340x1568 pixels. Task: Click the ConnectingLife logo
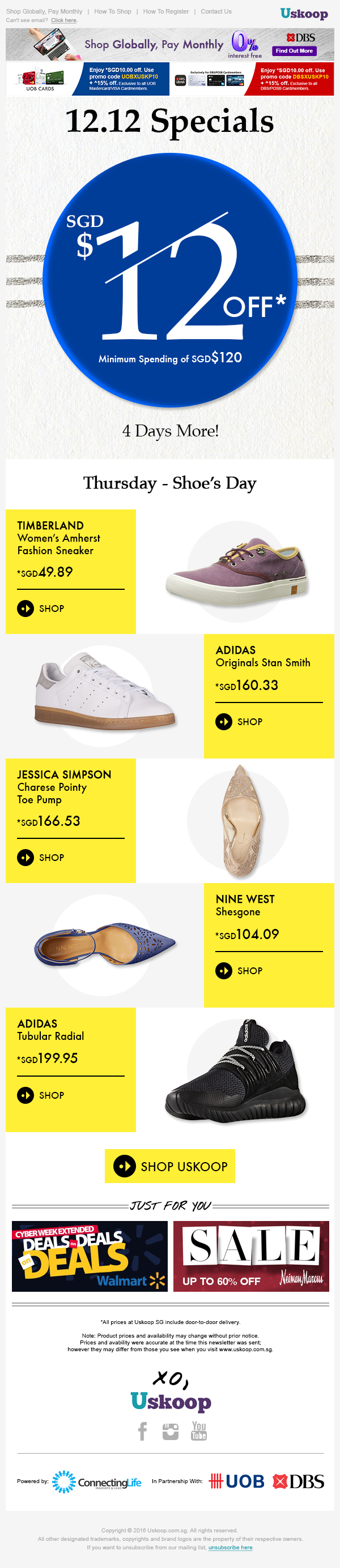point(96,1481)
